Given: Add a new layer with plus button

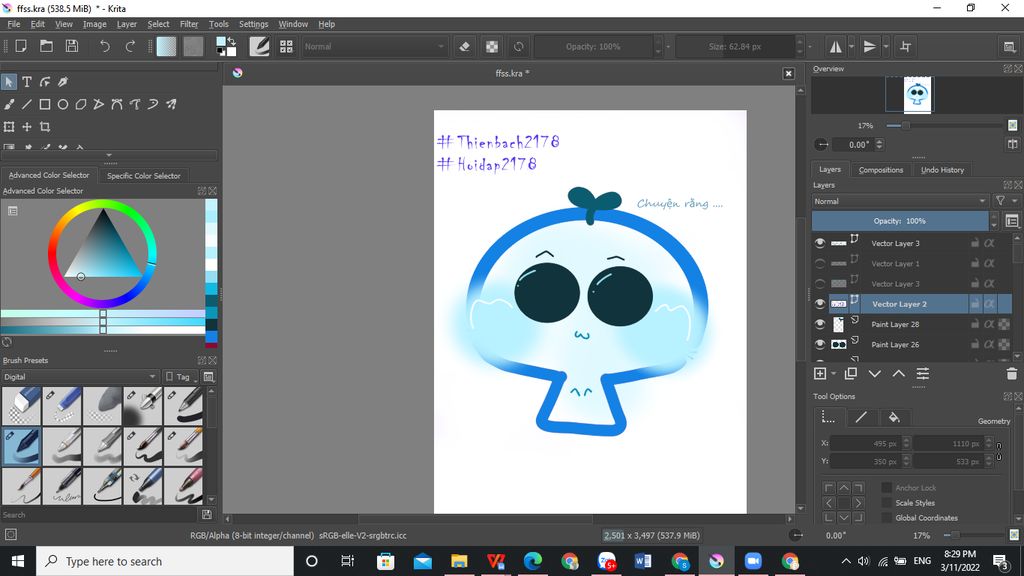Looking at the screenshot, I should (x=820, y=374).
